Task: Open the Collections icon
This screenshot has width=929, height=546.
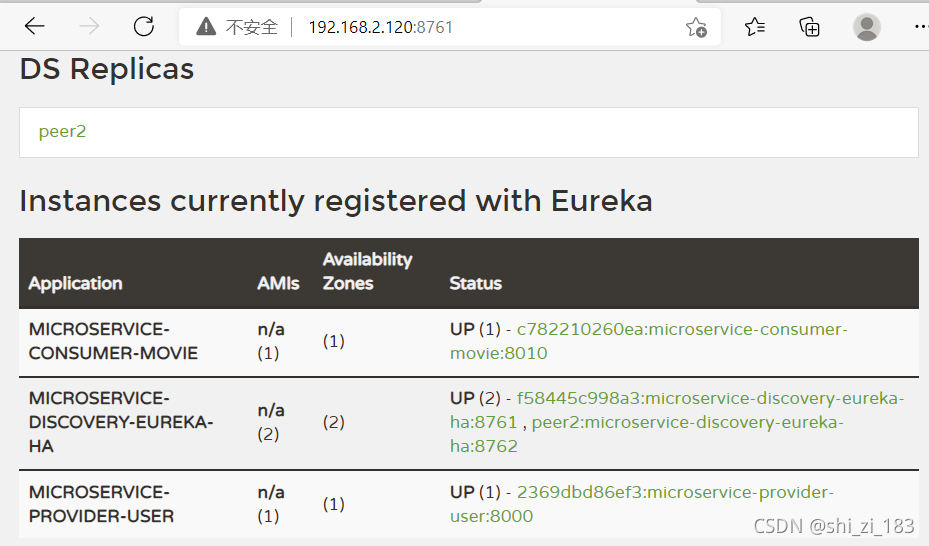Action: coord(809,27)
